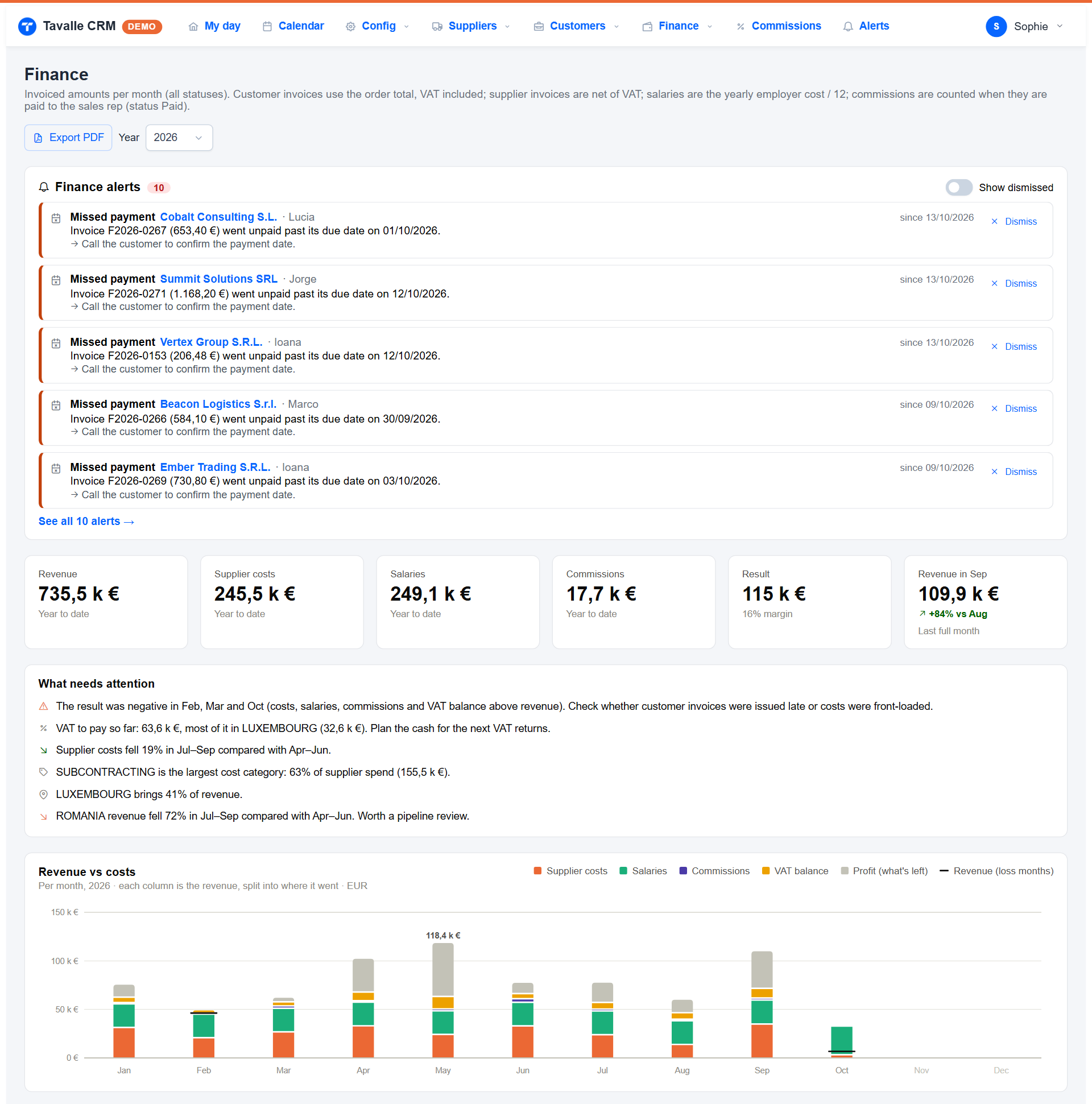
Task: Open Vertex Group S.R.L. customer link
Action: pos(211,342)
